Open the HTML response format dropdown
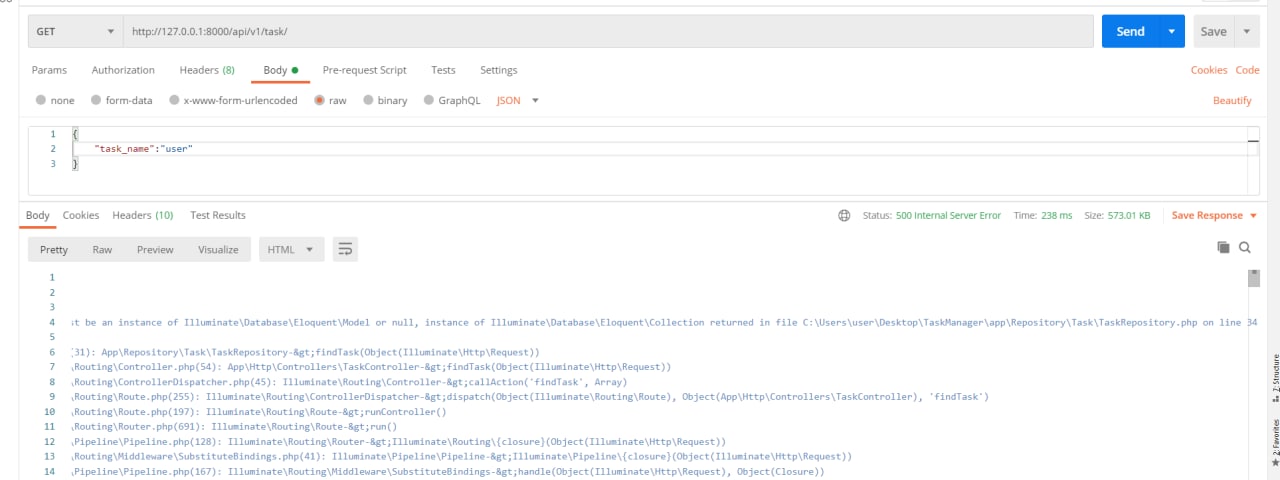Viewport: 1280px width, 480px height. click(291, 249)
